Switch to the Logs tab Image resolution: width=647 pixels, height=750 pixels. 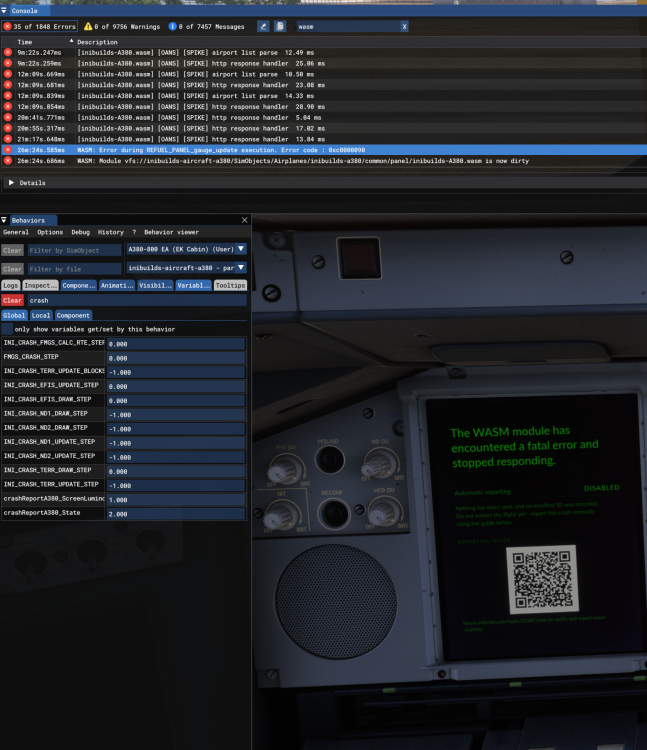click(x=10, y=285)
